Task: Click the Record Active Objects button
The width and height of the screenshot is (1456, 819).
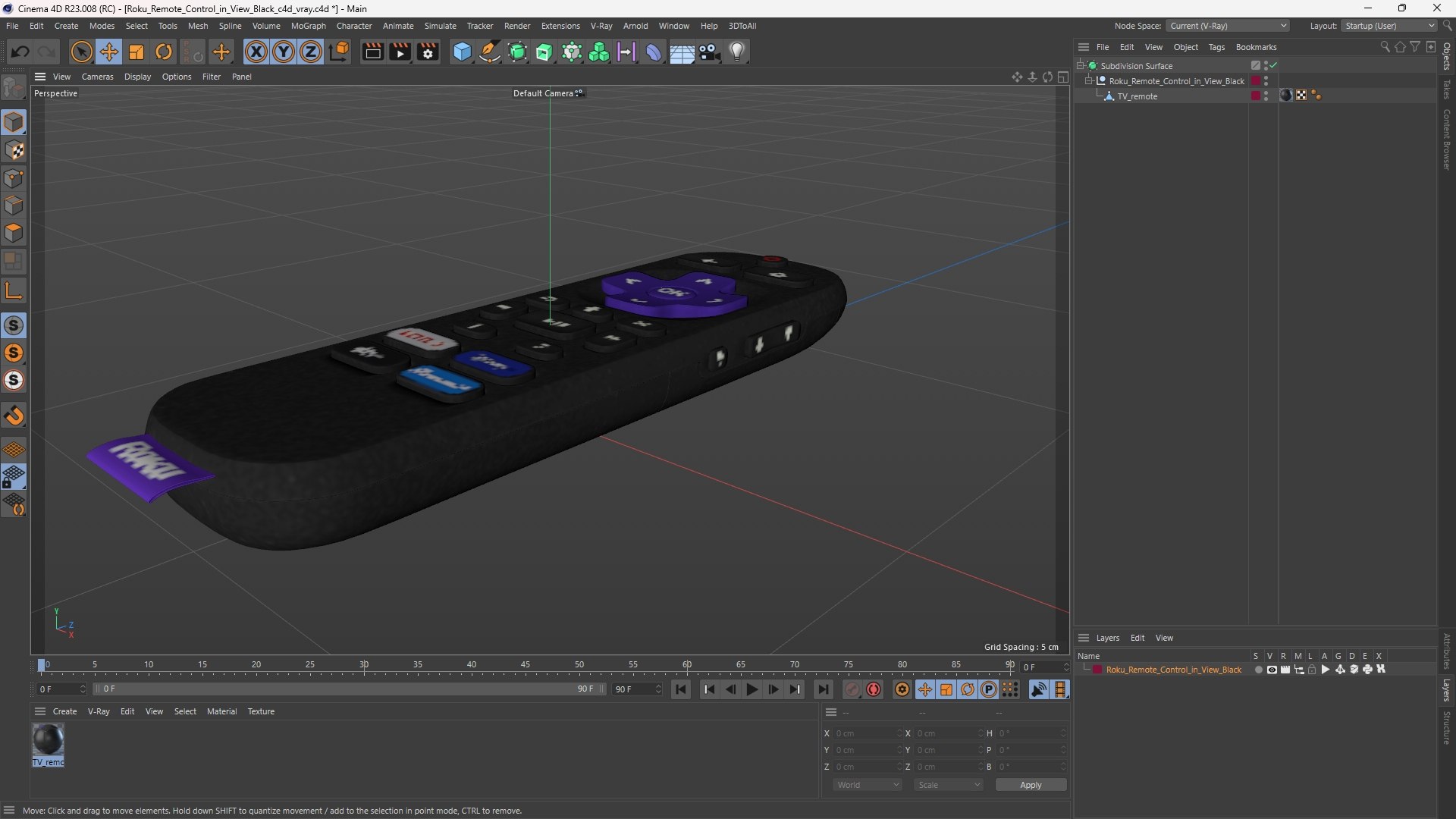Action: pos(852,689)
